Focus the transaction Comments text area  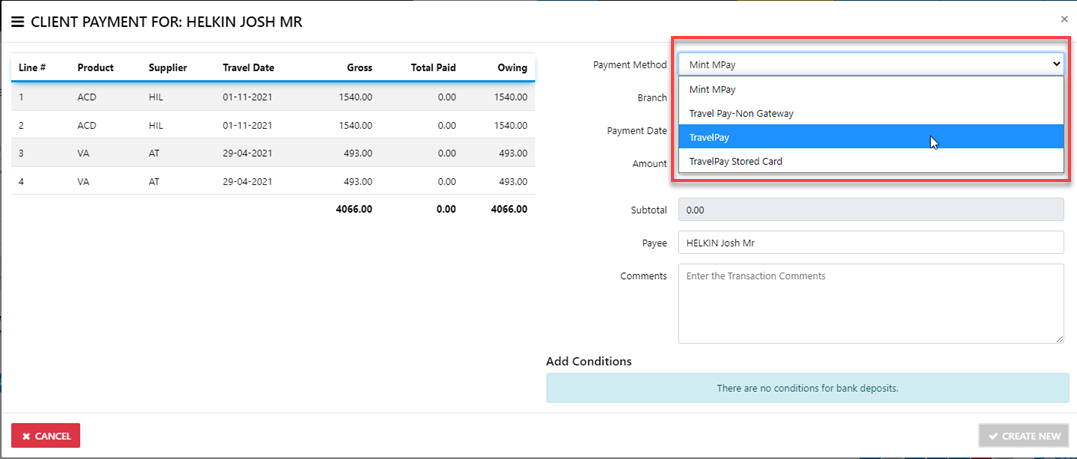pos(870,303)
